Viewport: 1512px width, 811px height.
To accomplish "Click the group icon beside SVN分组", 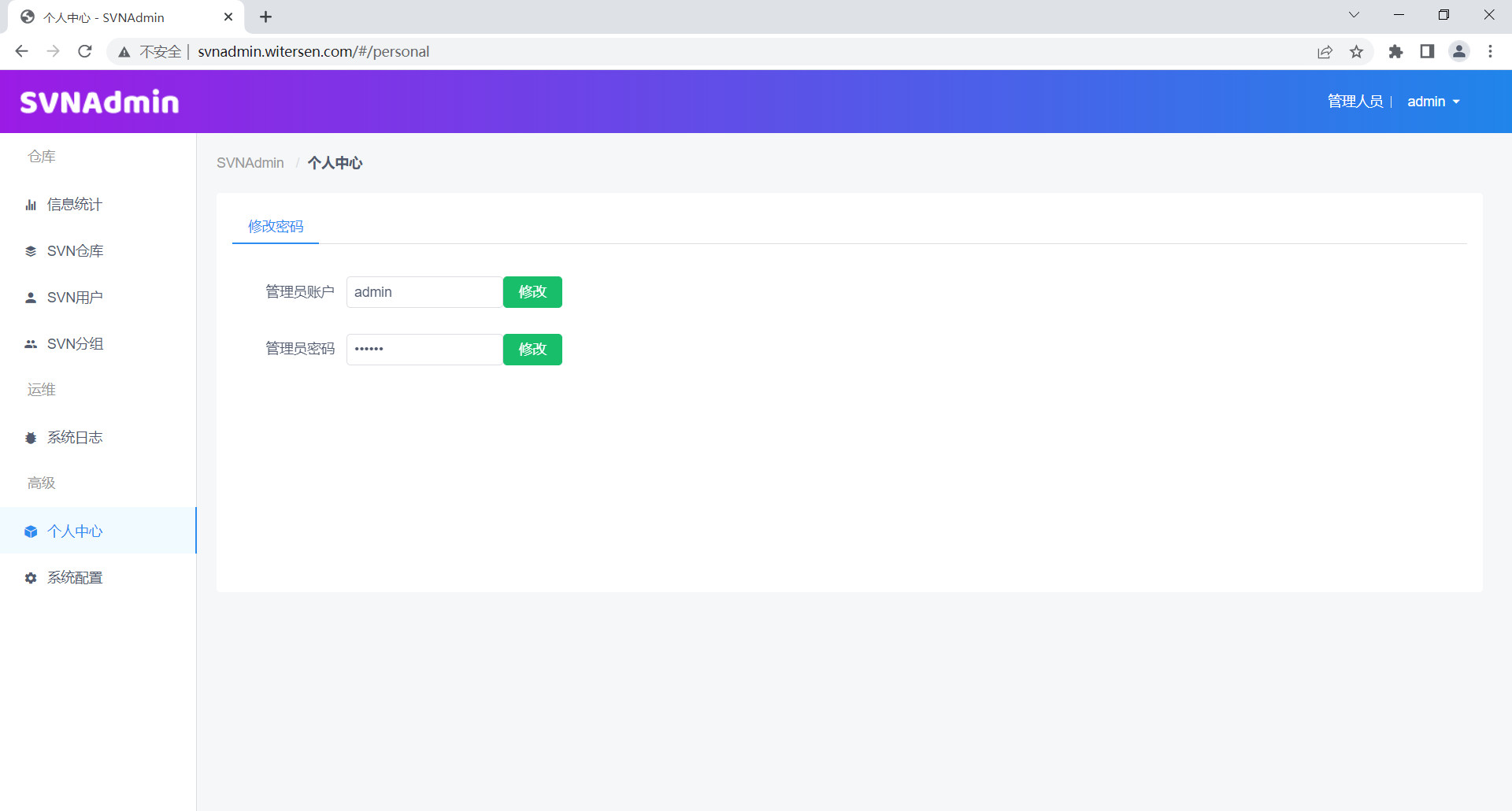I will click(31, 344).
